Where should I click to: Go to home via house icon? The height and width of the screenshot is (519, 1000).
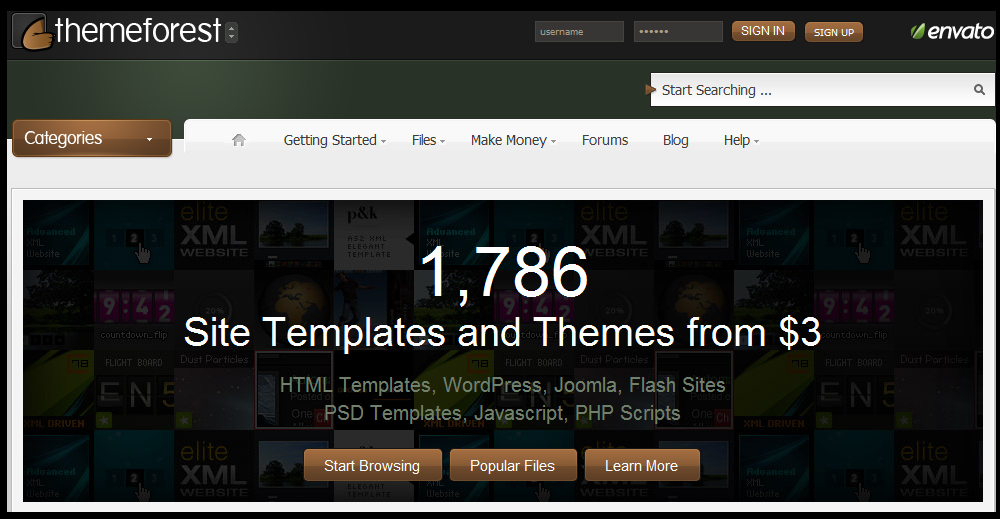coord(239,140)
